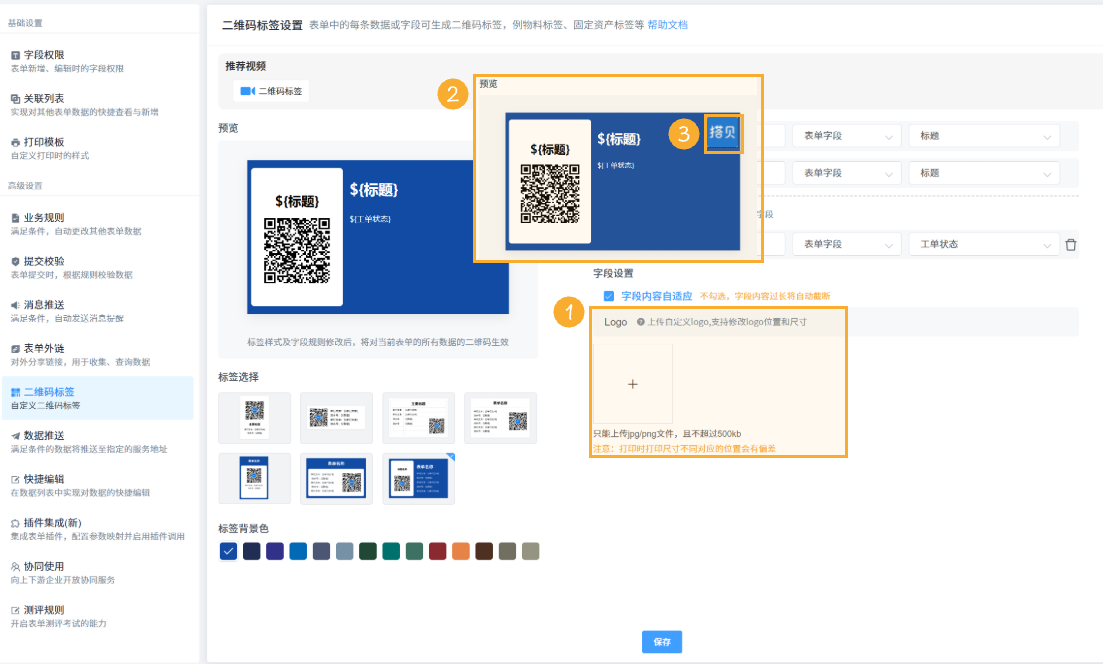1103x664 pixels.
Task: Click the plus box to upload logo
Action: 633,384
